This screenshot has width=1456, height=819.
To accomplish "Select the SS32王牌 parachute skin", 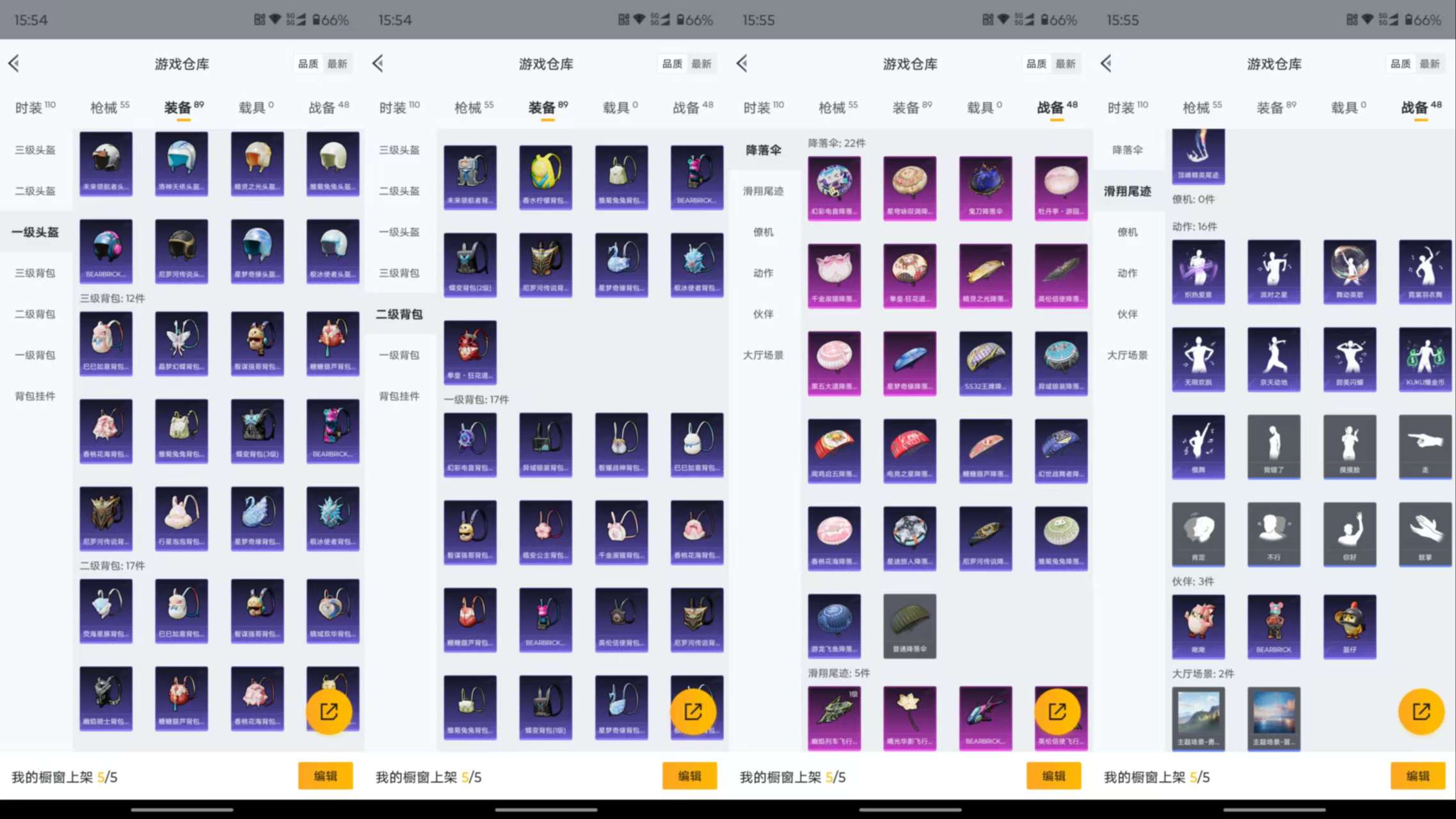I will 985,362.
